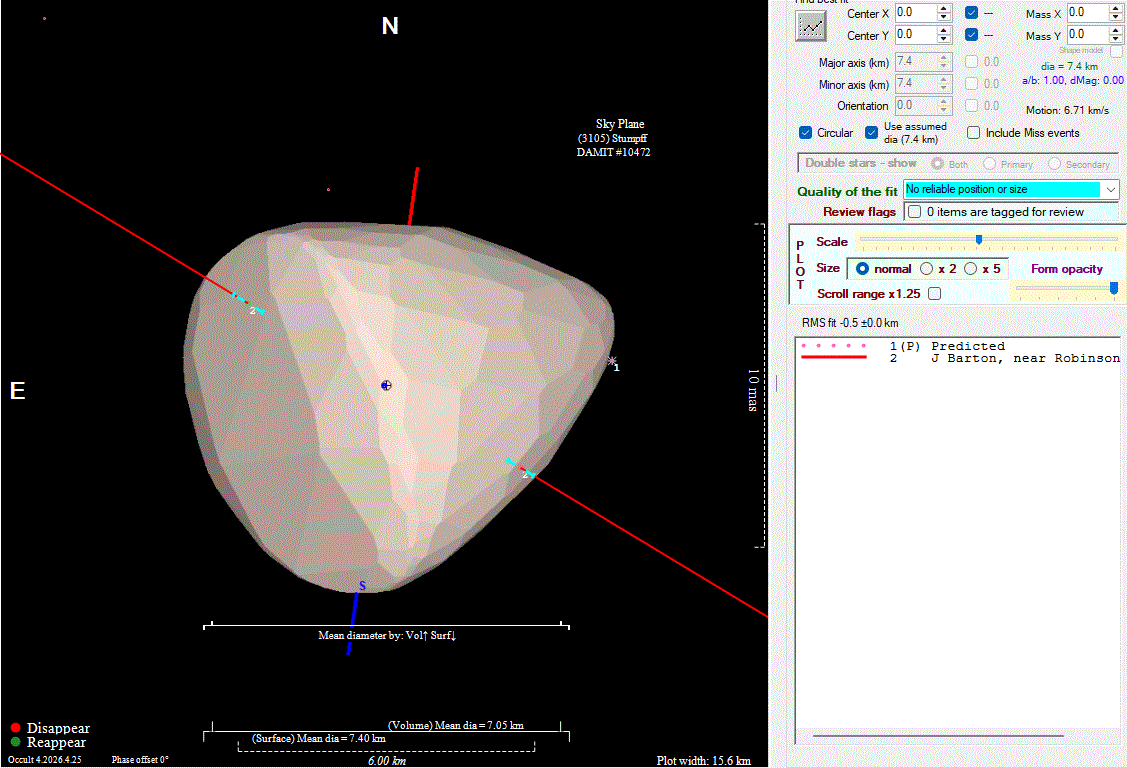Click the Center X value field
The image size is (1127, 768).
pos(916,13)
